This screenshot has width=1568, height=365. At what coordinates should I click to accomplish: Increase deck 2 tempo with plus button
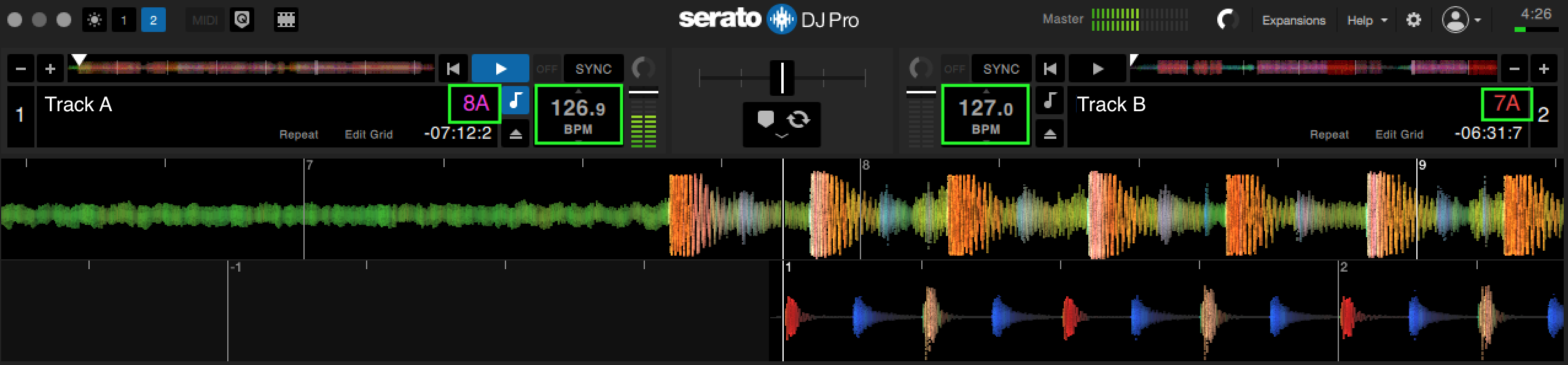pos(1544,69)
